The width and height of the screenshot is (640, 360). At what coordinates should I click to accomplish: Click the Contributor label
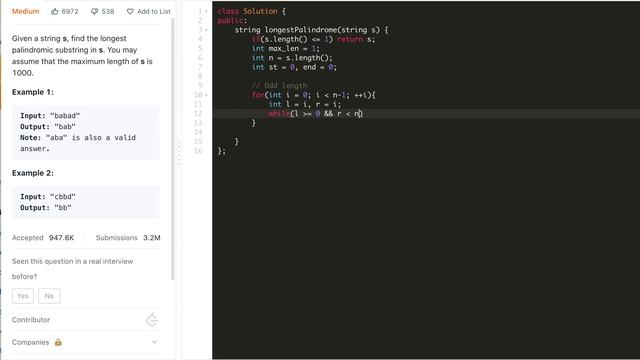coord(31,320)
